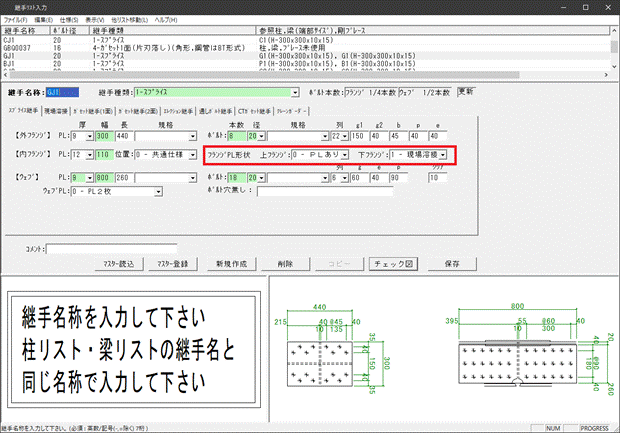The image size is (620, 433).
Task: Switch to the エレクション継手 tab
Action: pyautogui.click(x=178, y=112)
